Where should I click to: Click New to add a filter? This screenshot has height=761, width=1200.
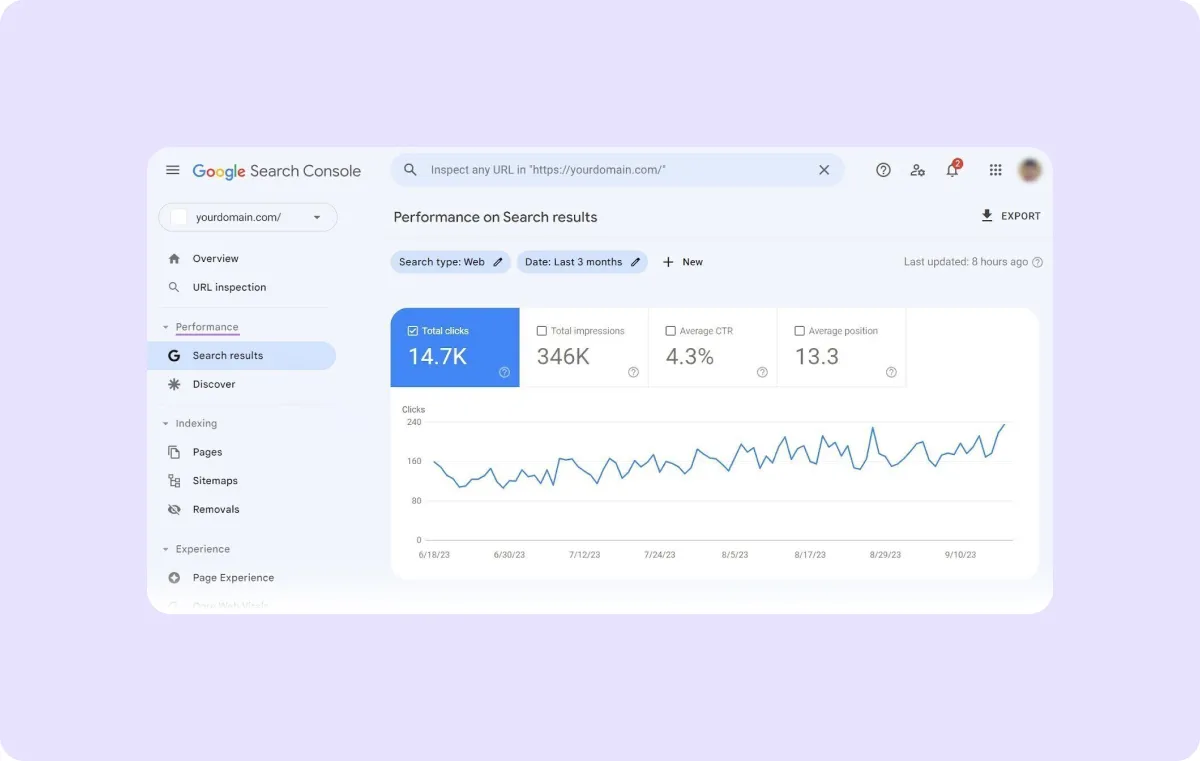(692, 262)
